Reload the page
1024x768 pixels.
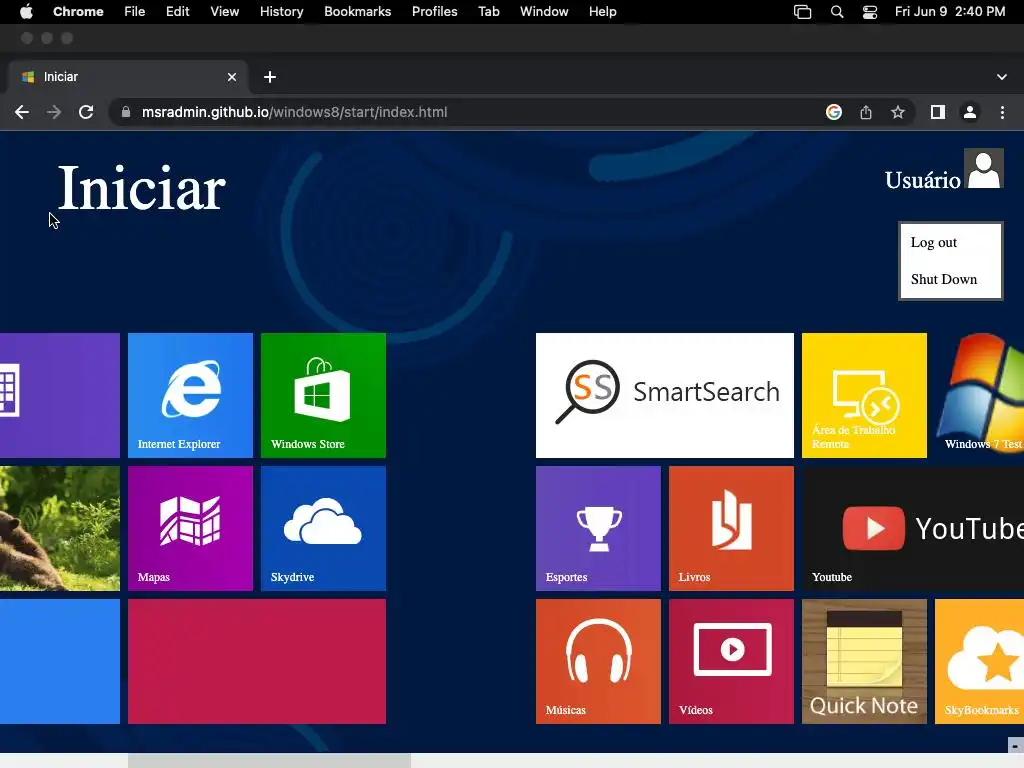click(x=86, y=112)
